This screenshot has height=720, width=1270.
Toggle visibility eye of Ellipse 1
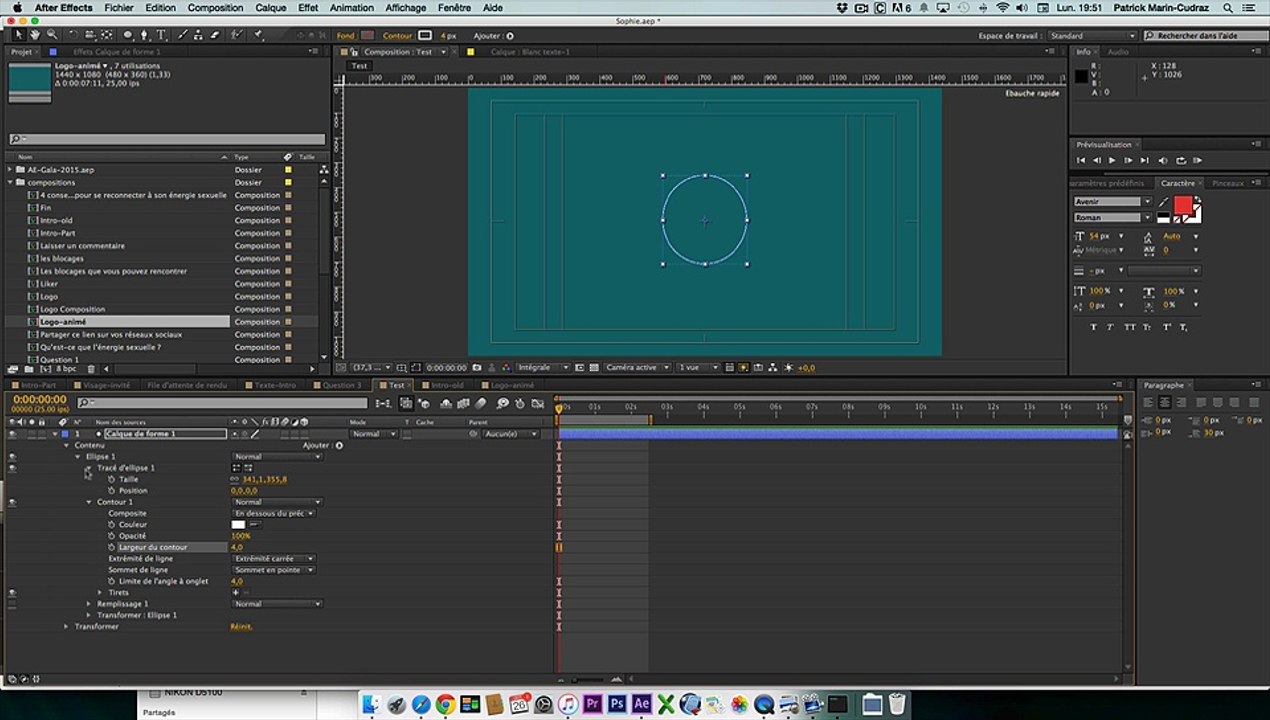click(12, 456)
